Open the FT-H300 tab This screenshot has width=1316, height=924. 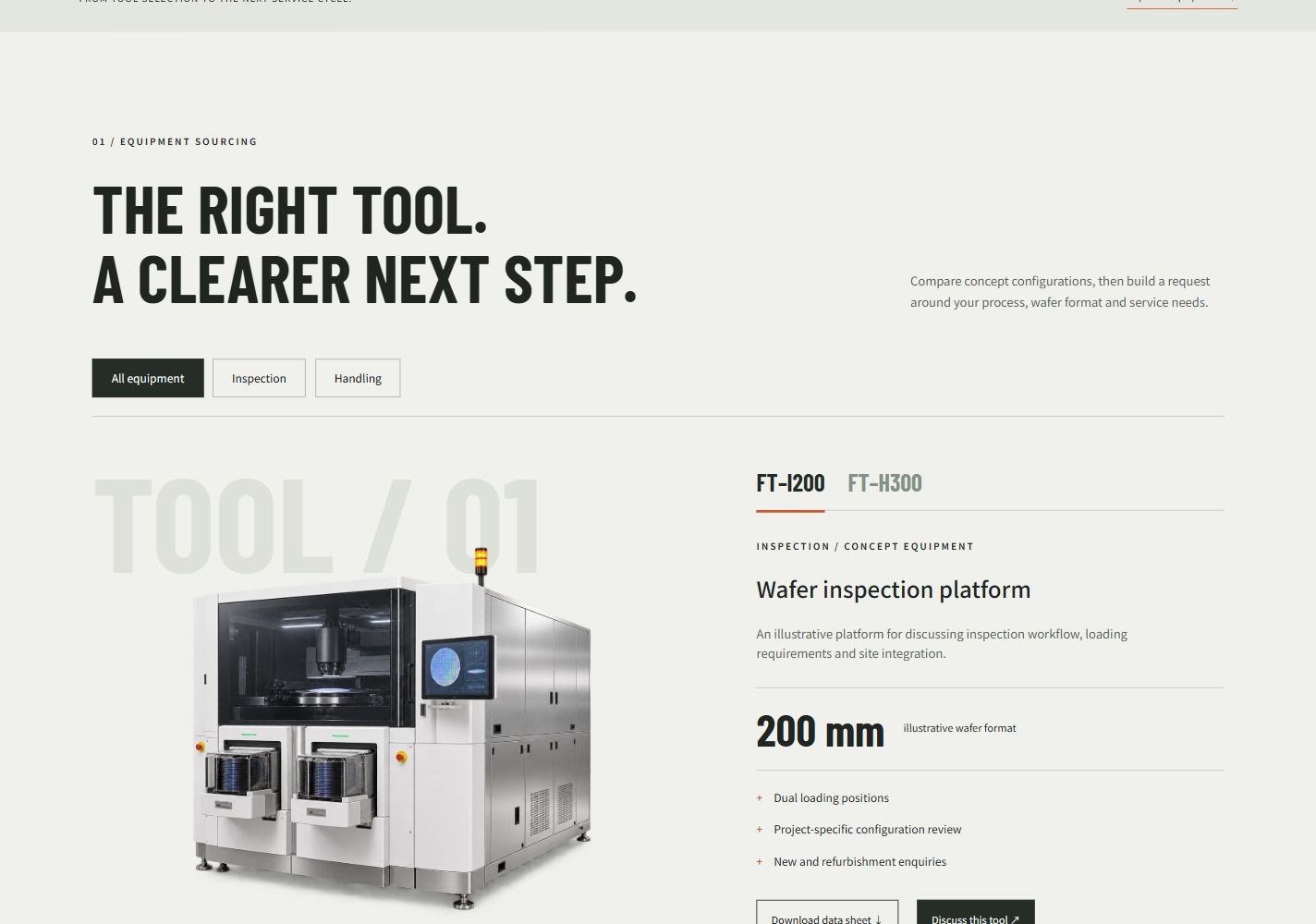[x=884, y=483]
